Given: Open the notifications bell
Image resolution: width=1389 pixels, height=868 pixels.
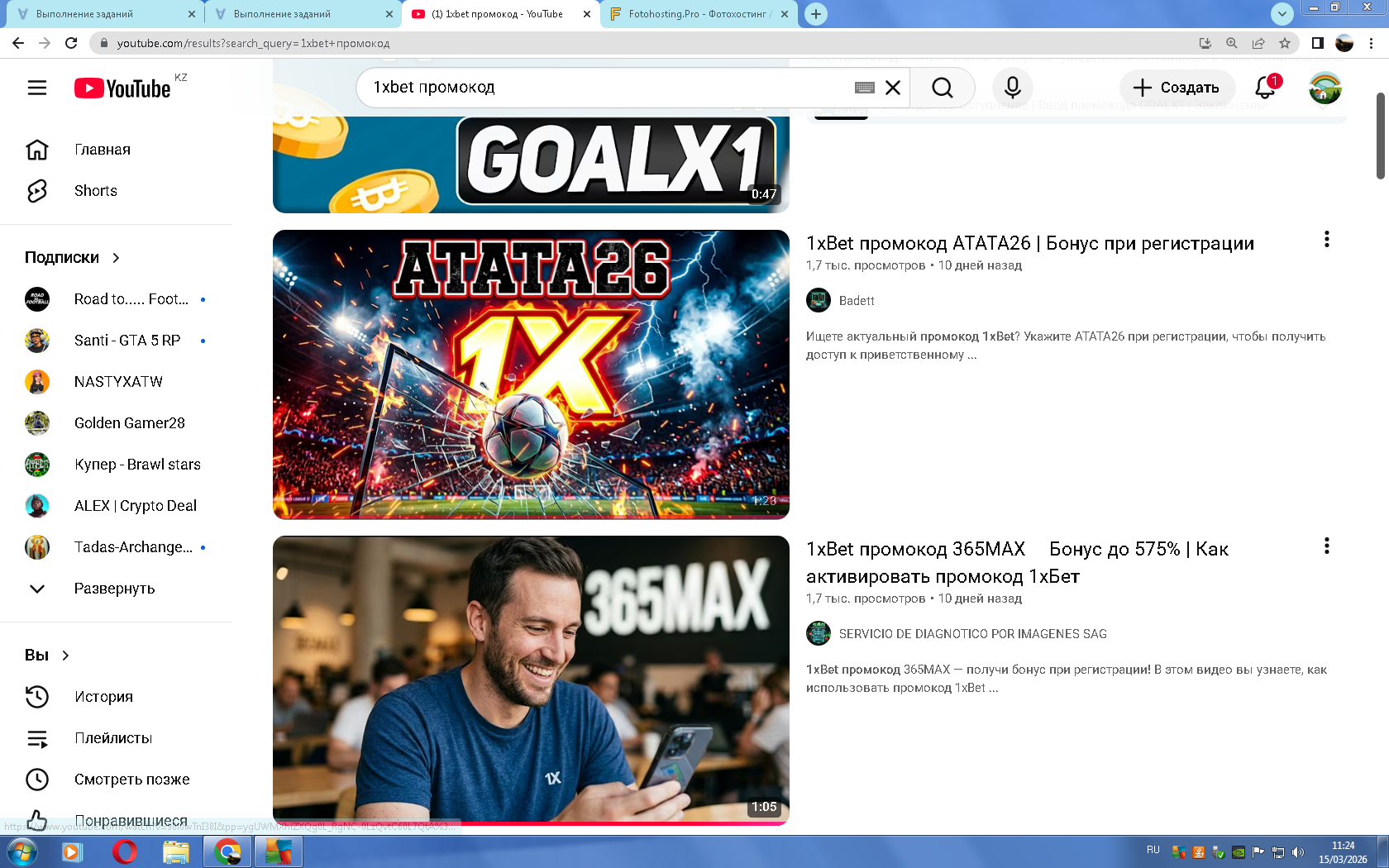Looking at the screenshot, I should click(1265, 88).
